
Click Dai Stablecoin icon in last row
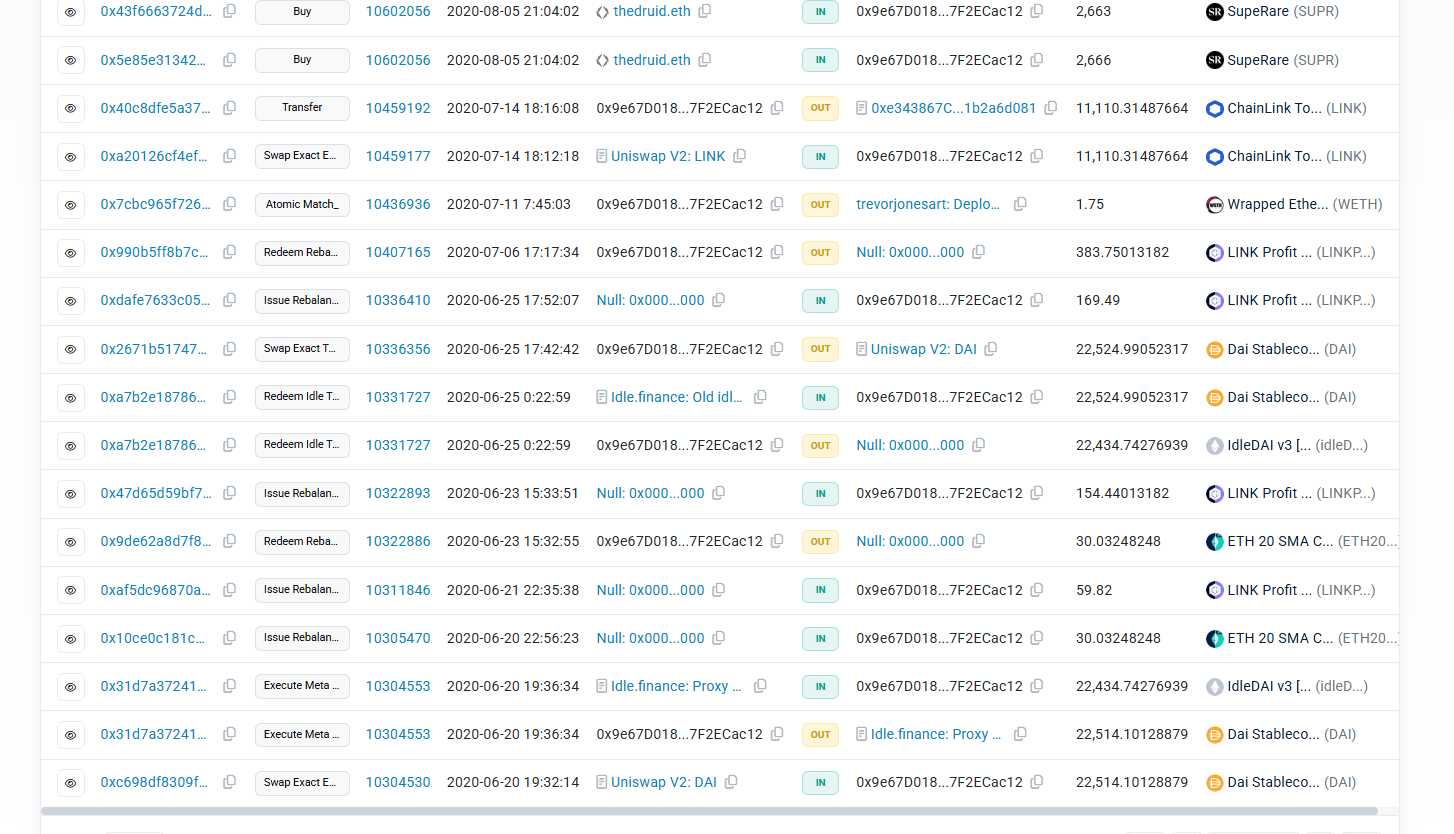point(1215,783)
